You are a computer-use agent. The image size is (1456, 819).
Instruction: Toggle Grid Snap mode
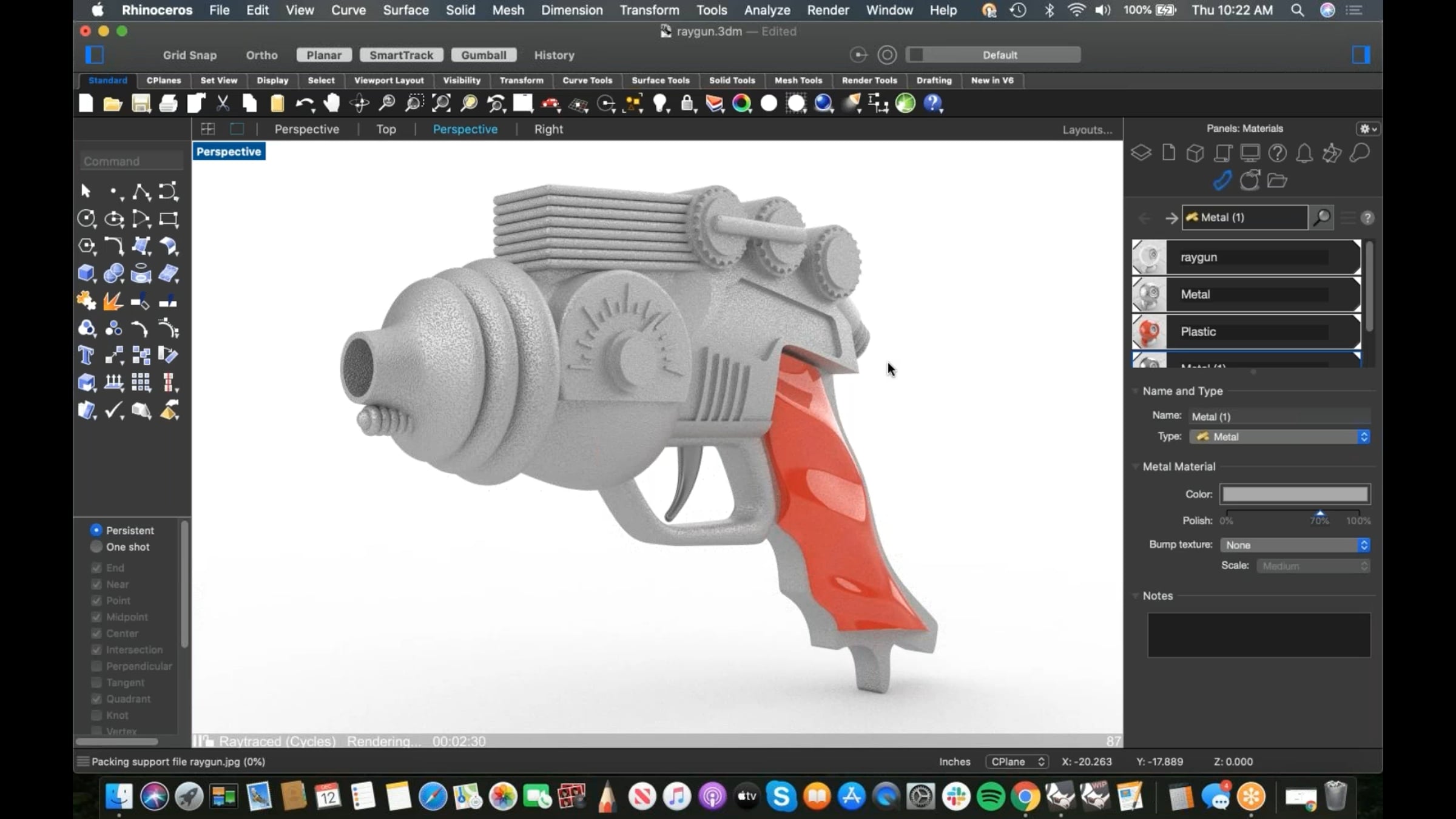point(189,55)
